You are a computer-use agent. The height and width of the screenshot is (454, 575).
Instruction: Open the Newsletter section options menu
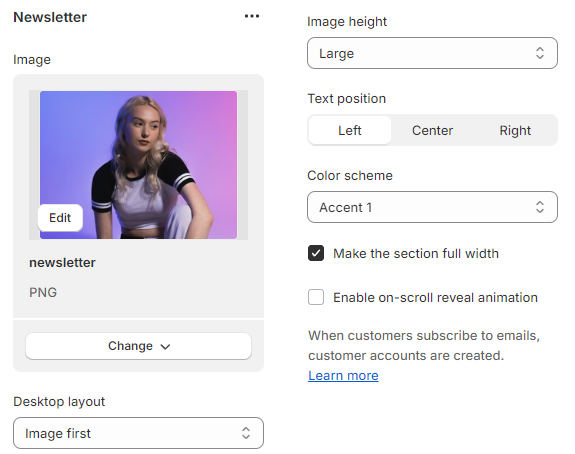252,16
